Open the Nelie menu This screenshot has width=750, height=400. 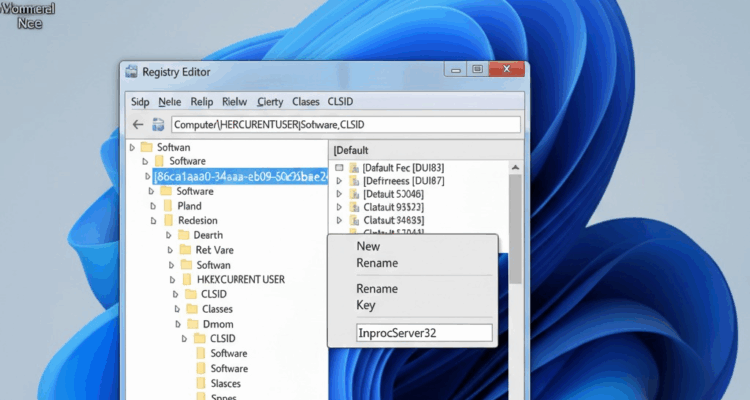click(x=169, y=101)
